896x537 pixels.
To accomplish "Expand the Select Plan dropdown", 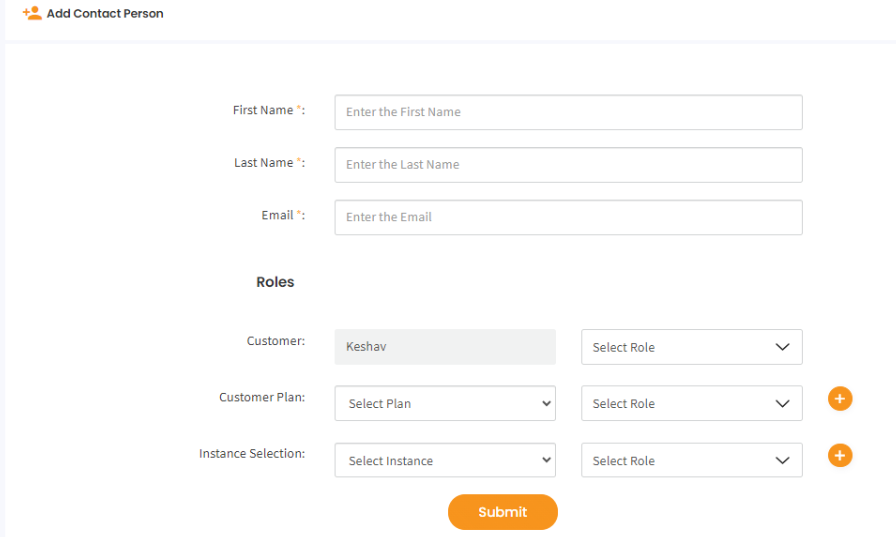I will 445,403.
